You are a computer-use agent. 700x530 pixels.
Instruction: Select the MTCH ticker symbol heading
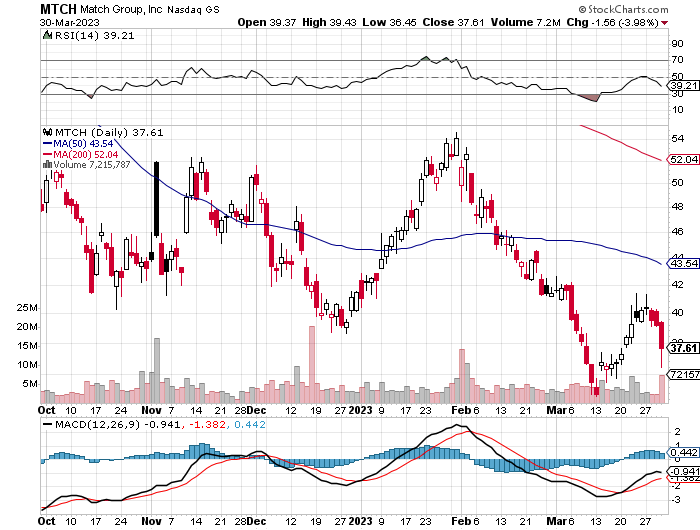(58, 9)
